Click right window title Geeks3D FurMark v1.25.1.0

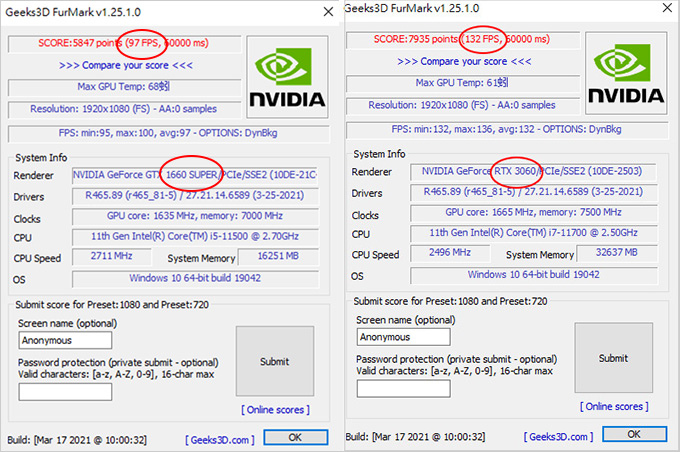pos(412,8)
